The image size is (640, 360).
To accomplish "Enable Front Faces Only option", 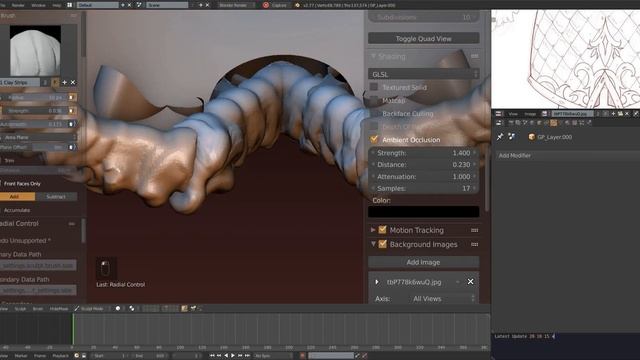I will tap(20, 184).
